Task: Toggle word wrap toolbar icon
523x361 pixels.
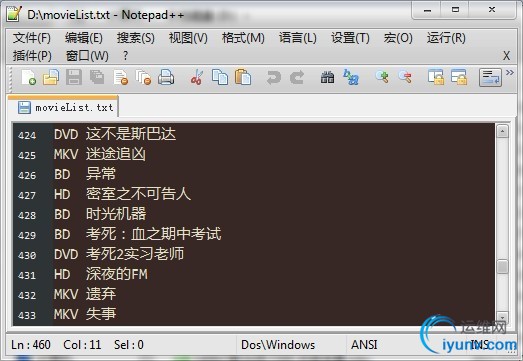Action: pos(490,78)
